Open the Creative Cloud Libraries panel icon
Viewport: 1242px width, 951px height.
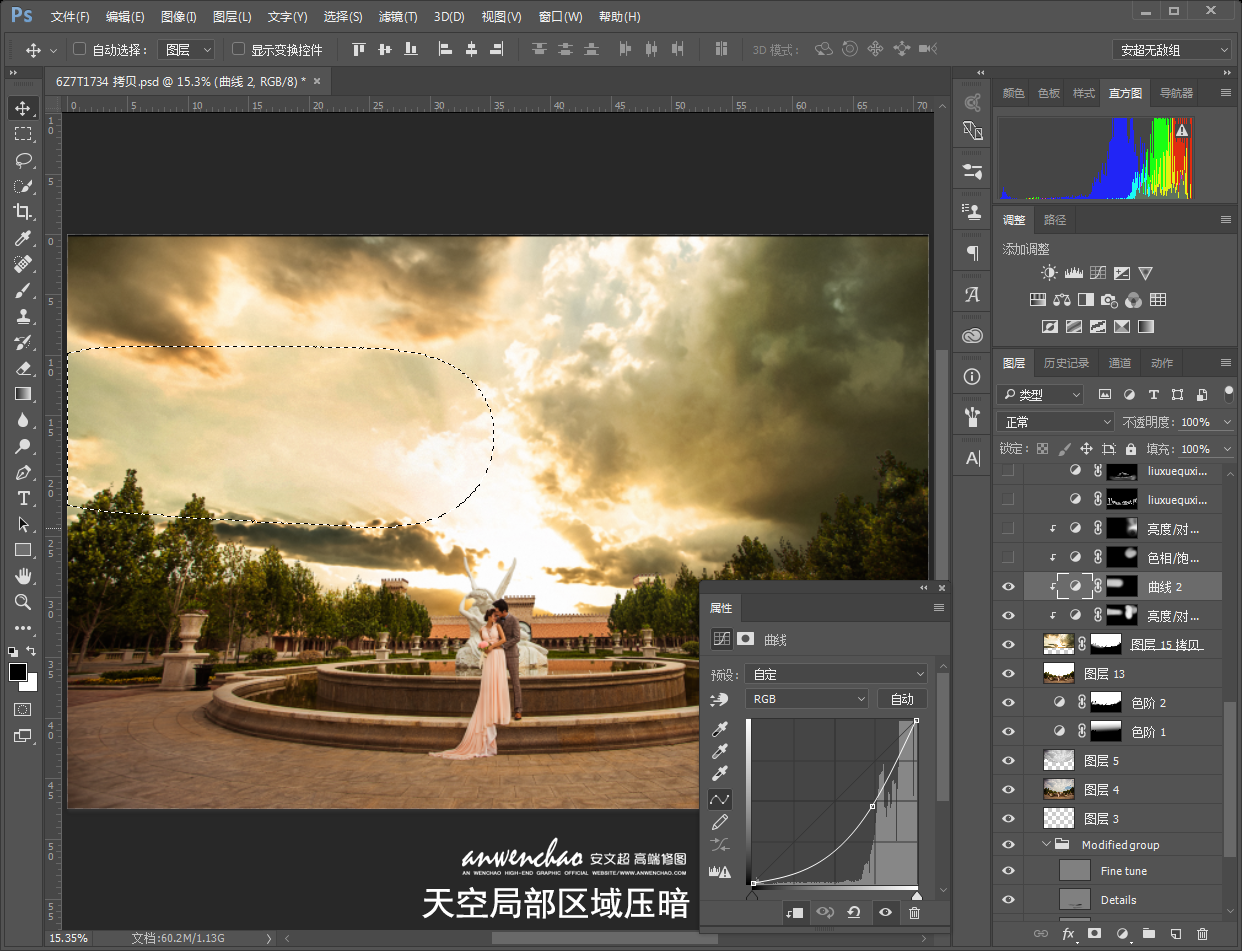click(x=972, y=336)
